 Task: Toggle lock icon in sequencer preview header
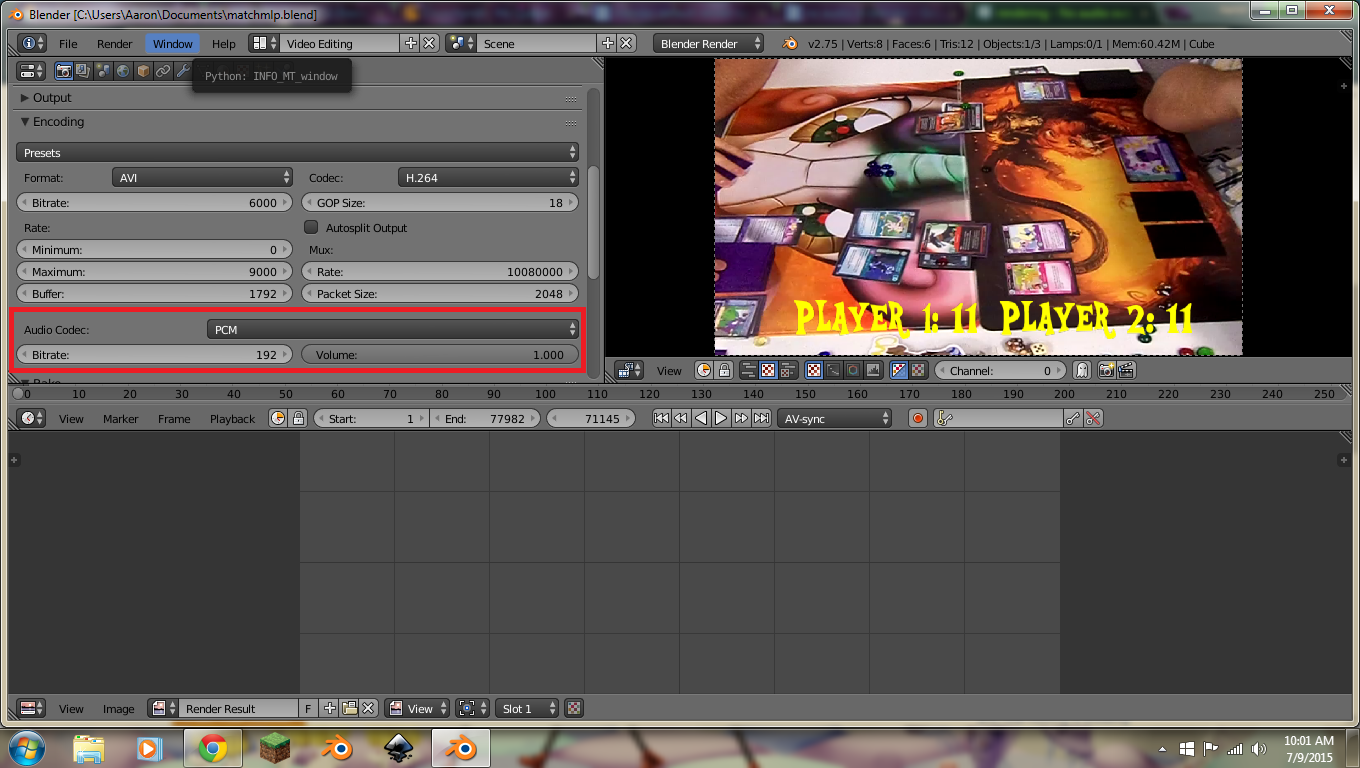click(724, 370)
